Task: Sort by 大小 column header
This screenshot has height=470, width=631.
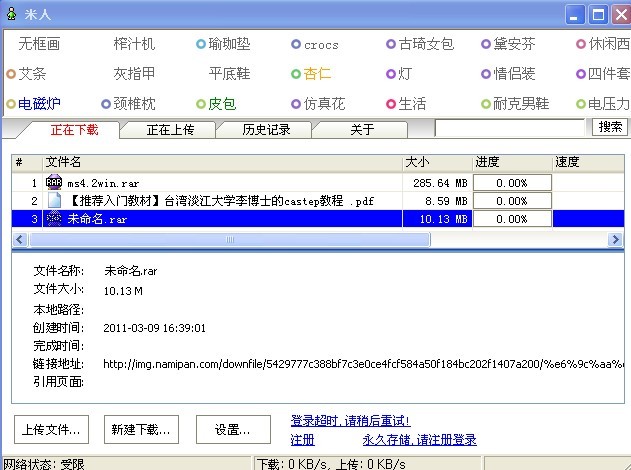Action: (437, 163)
